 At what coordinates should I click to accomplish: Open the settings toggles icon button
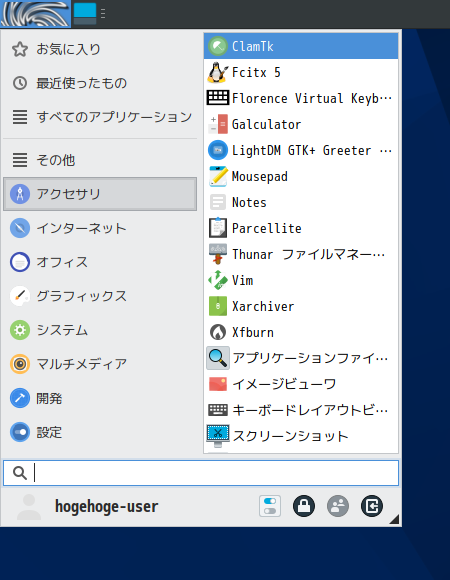point(270,506)
